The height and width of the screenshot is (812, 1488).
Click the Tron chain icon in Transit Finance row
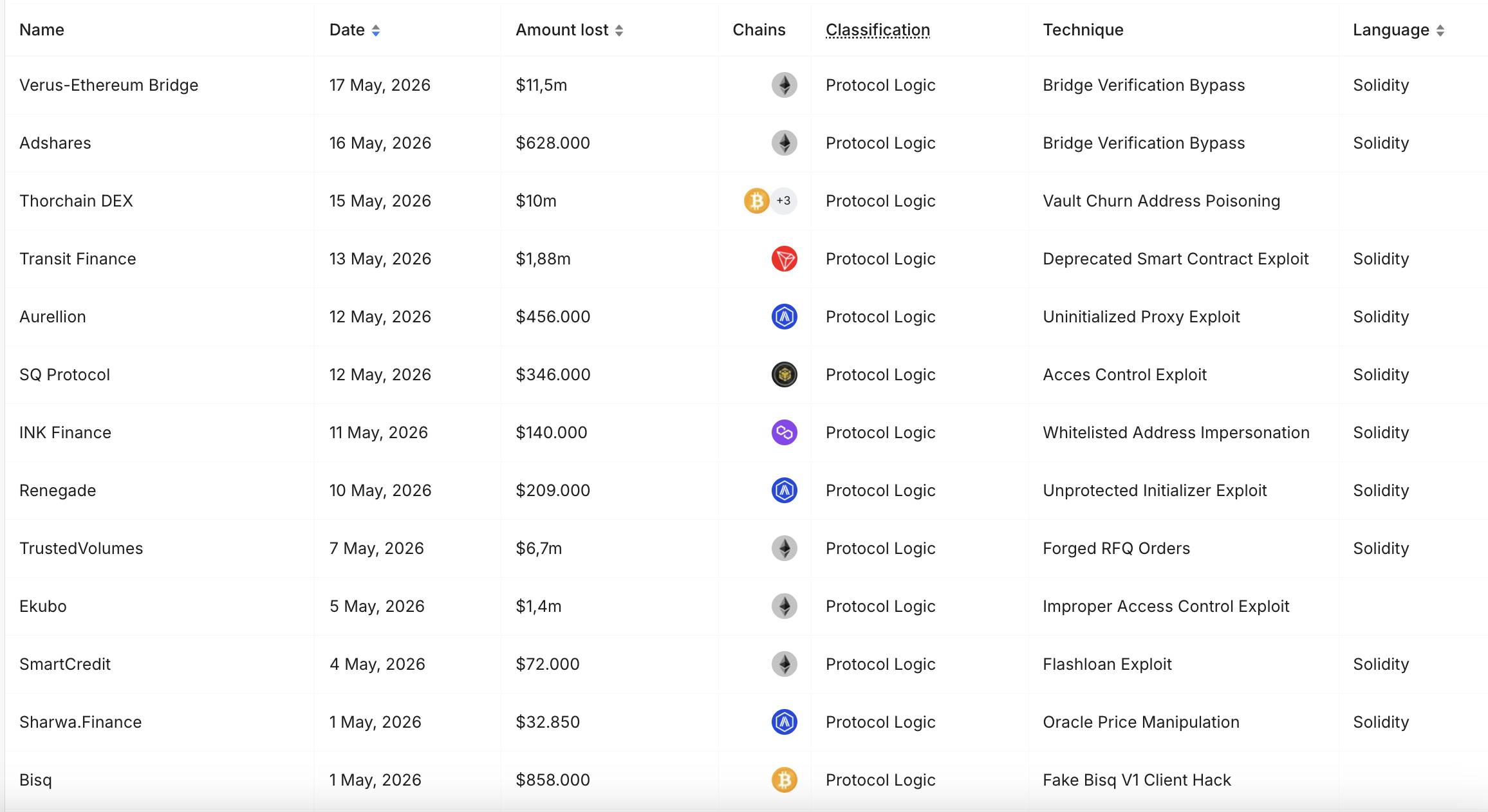[x=784, y=259]
